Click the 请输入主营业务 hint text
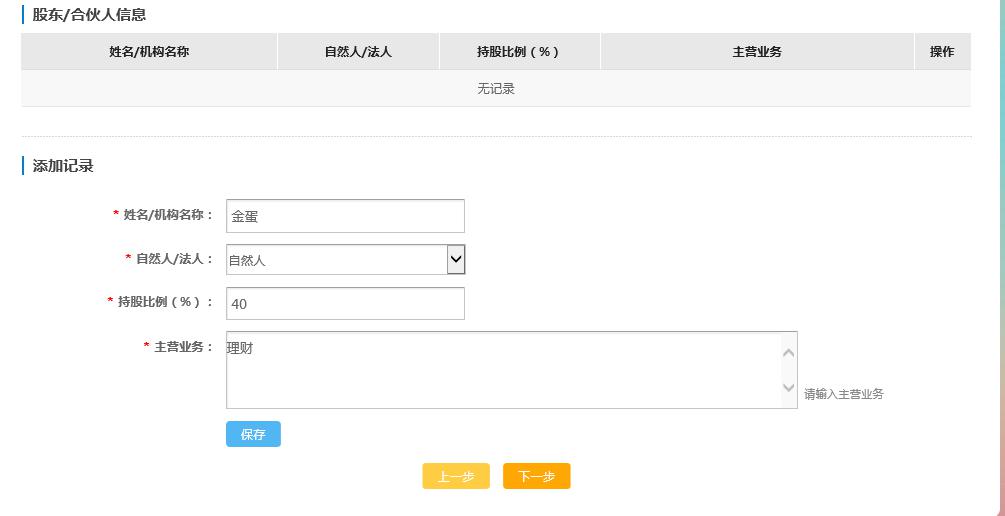This screenshot has width=1005, height=516. pyautogui.click(x=844, y=394)
